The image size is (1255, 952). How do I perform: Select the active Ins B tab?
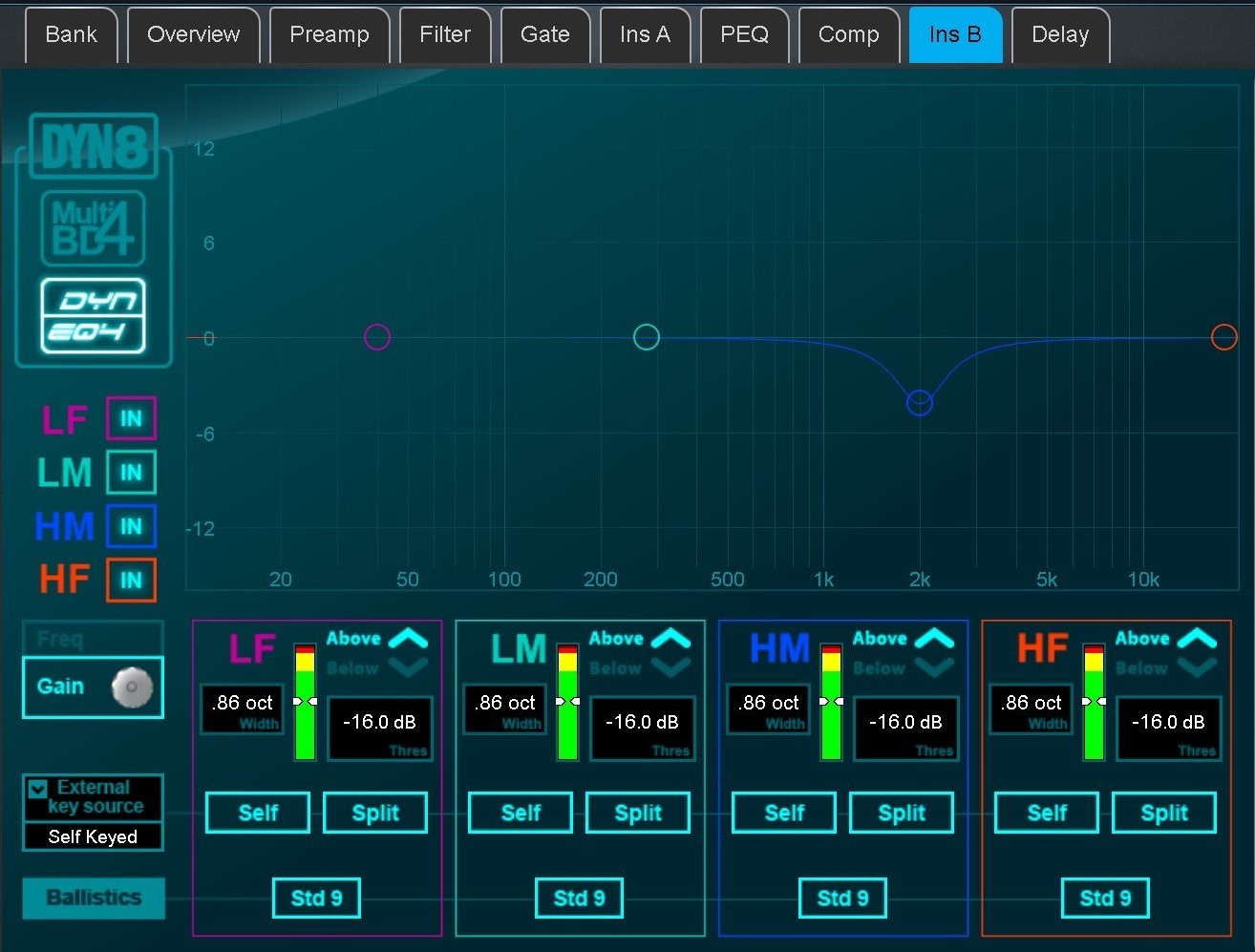(x=955, y=35)
